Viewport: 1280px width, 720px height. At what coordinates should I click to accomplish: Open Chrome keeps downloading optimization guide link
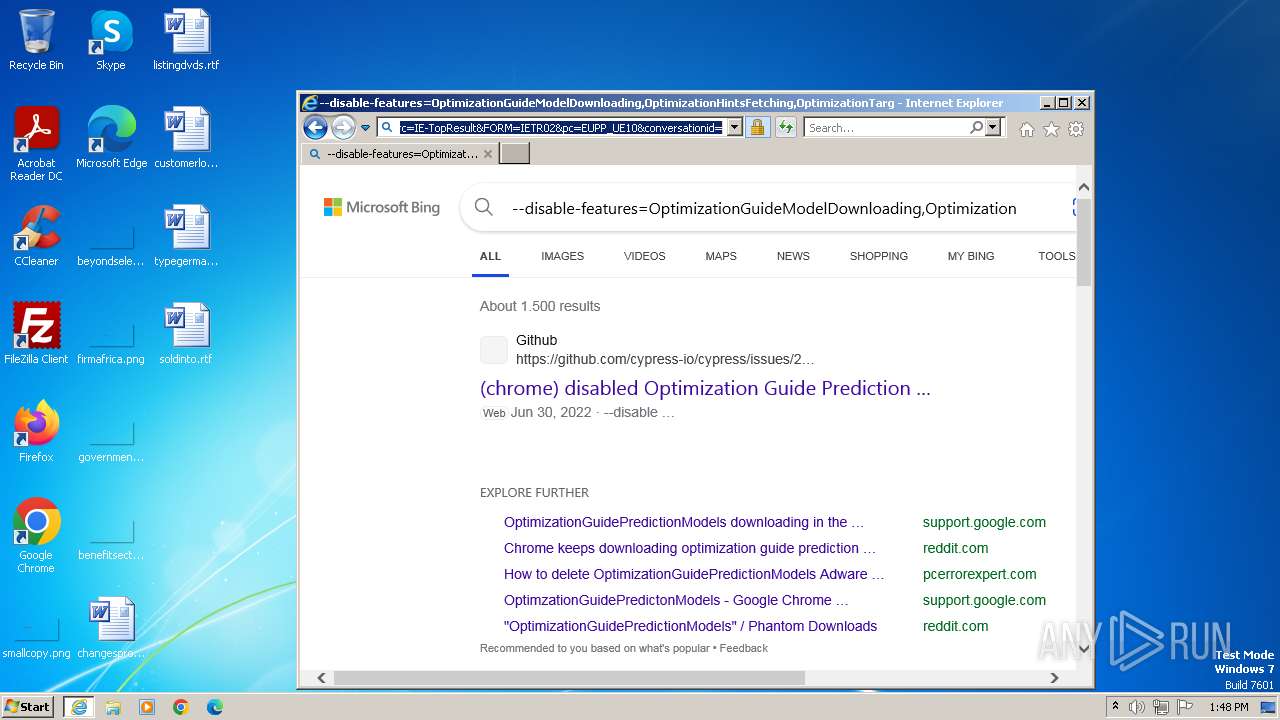tap(690, 548)
